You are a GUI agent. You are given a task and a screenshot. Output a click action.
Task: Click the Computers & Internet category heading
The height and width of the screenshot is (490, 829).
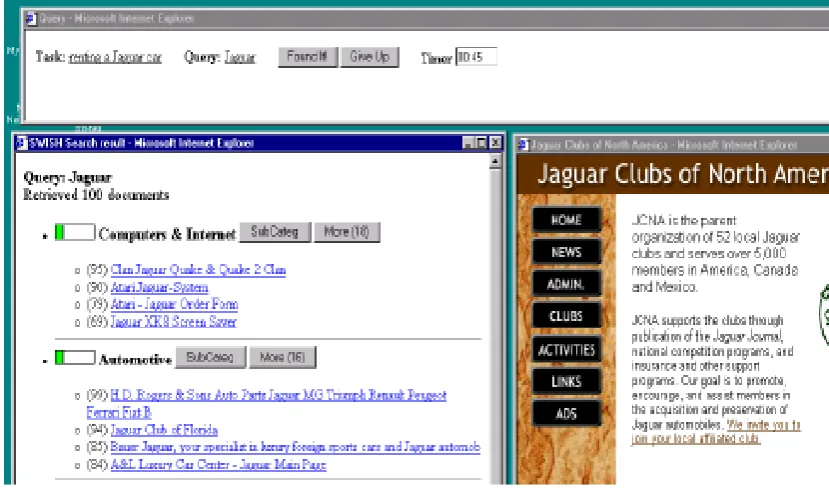point(167,234)
